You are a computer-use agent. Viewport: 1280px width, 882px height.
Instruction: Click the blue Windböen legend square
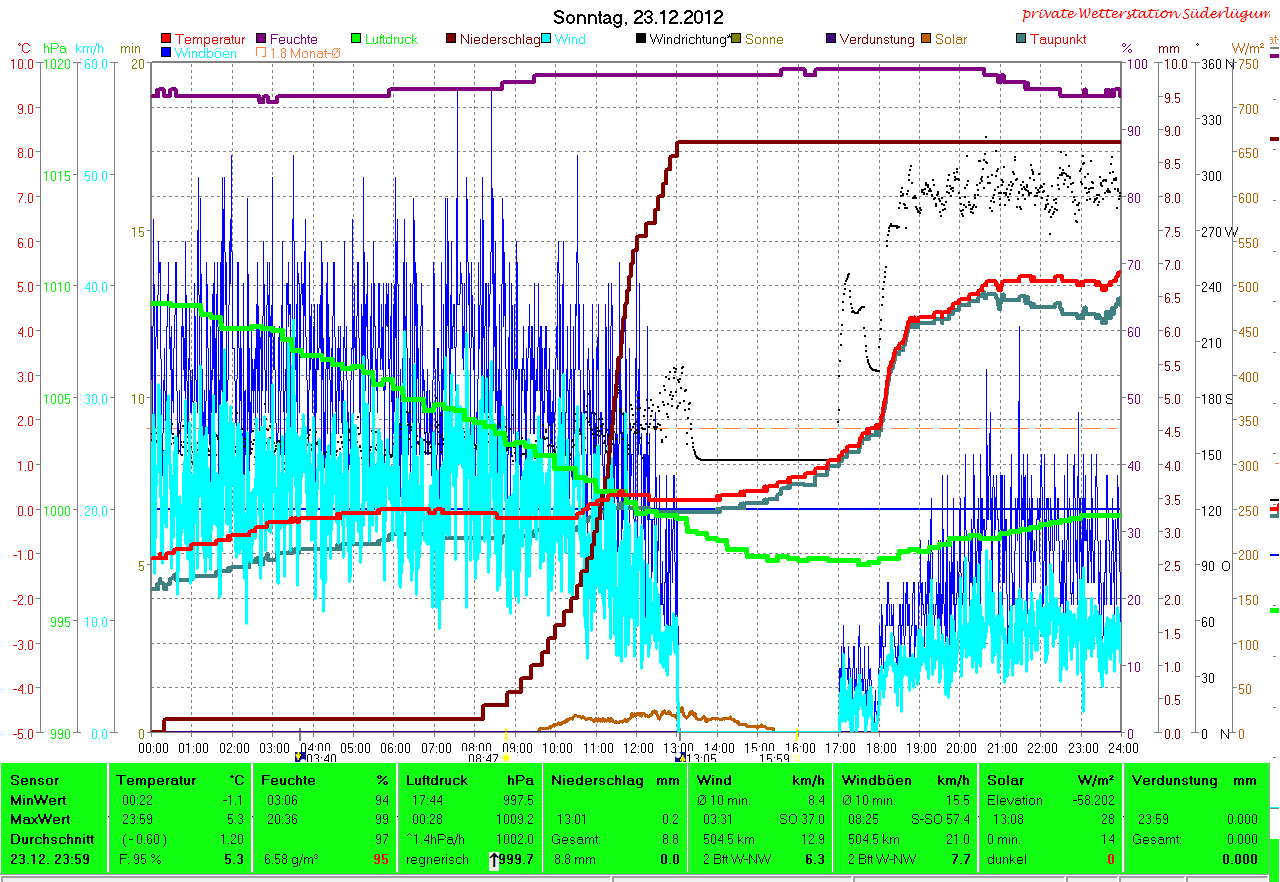pos(166,53)
